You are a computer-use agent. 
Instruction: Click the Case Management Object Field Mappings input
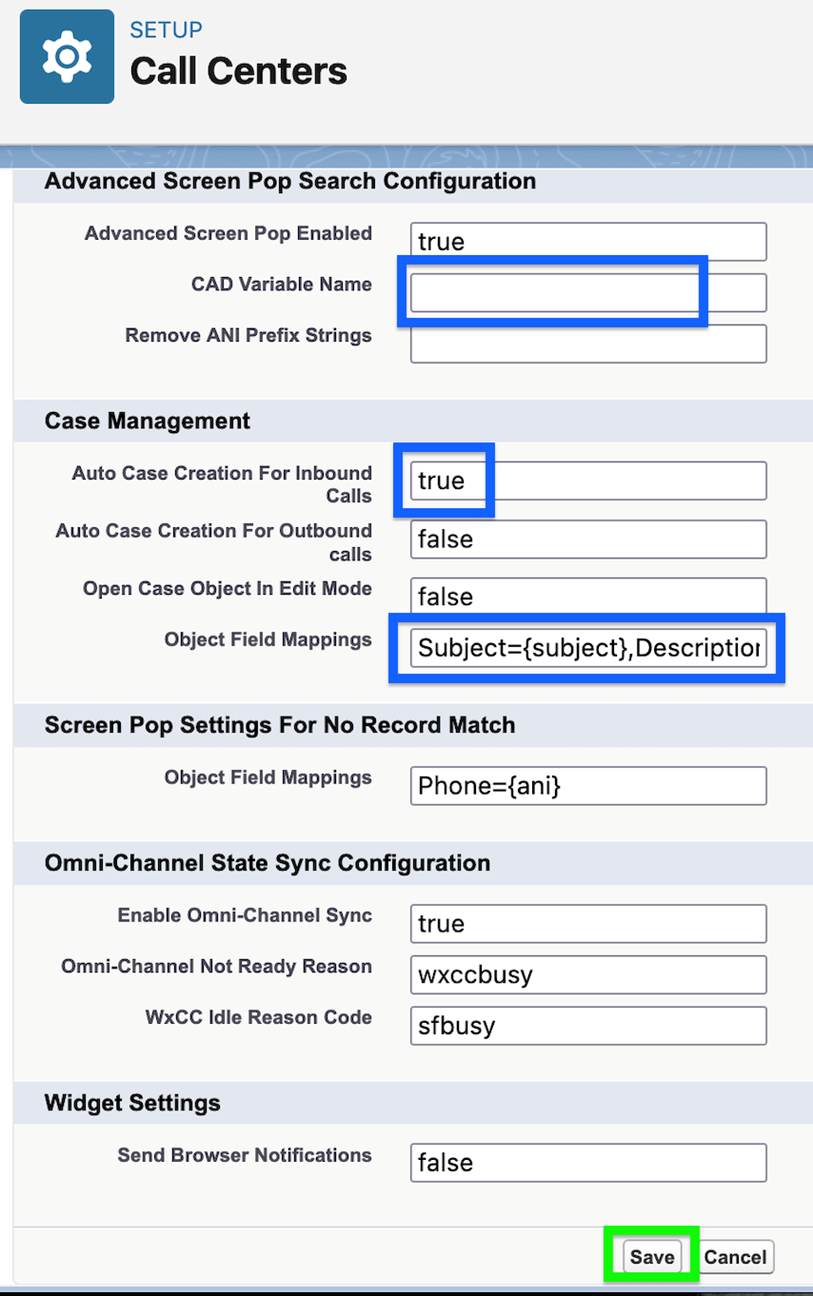tap(588, 648)
